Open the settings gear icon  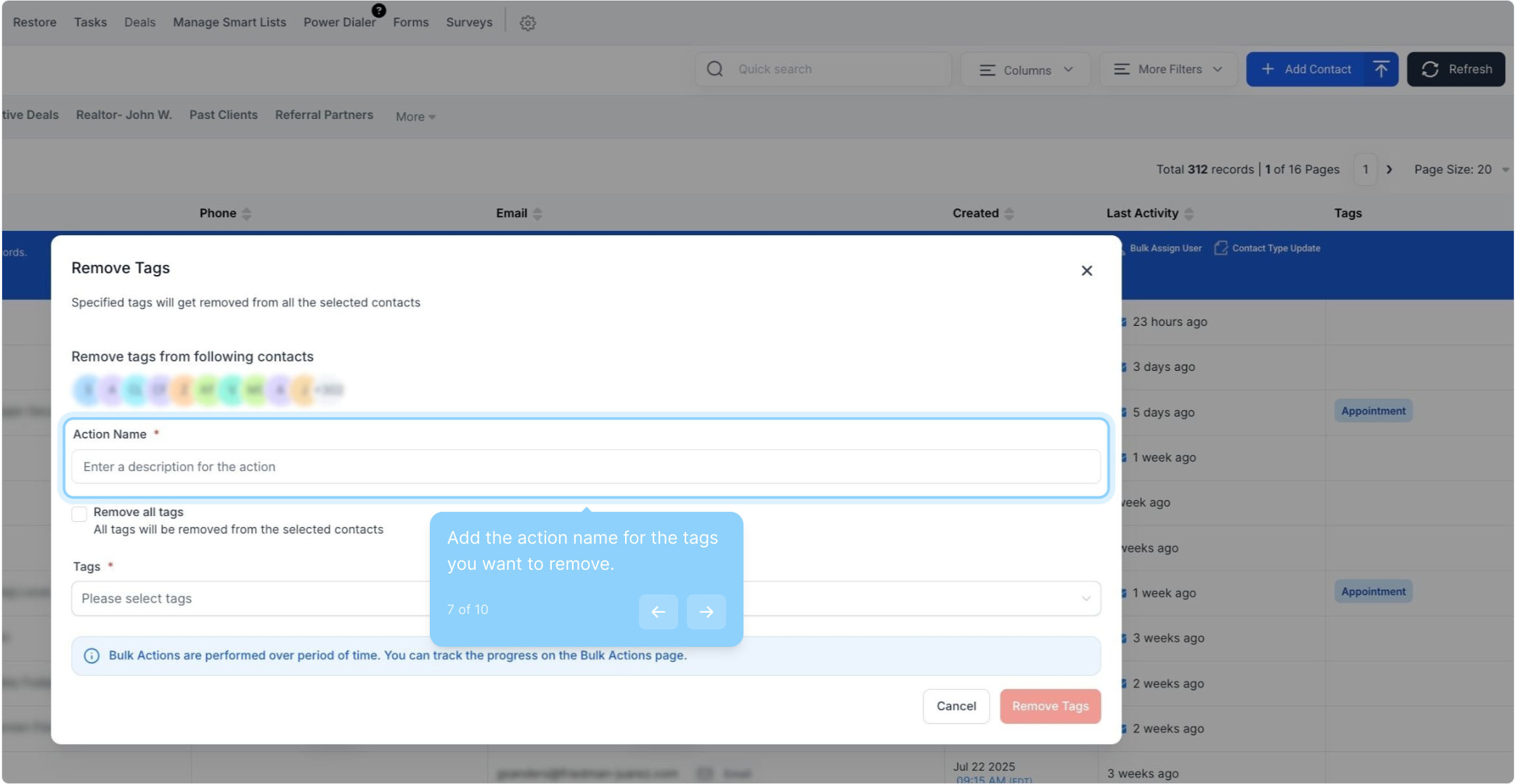tap(528, 23)
